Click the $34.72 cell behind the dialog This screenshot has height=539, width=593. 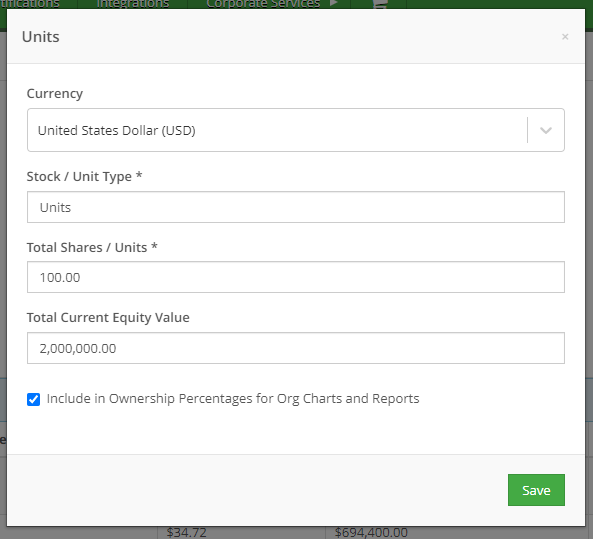186,533
